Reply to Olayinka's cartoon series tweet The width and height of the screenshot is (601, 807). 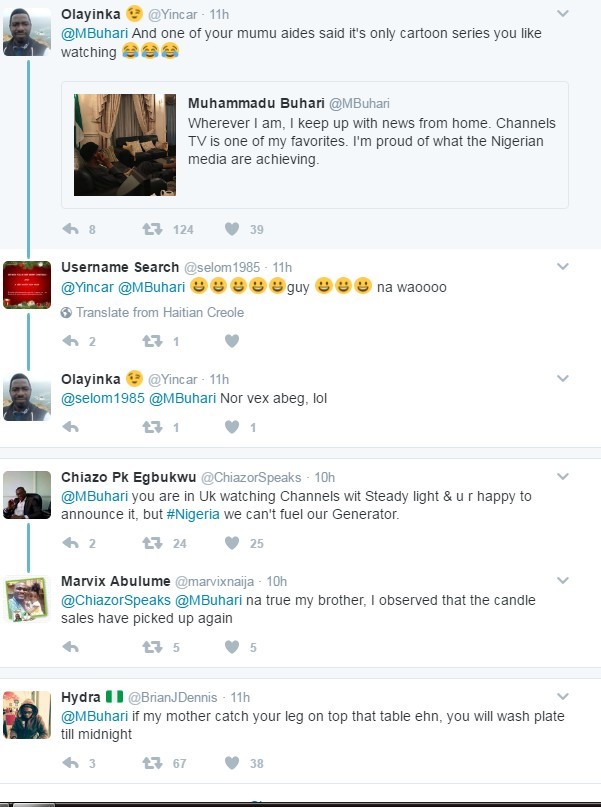point(71,229)
